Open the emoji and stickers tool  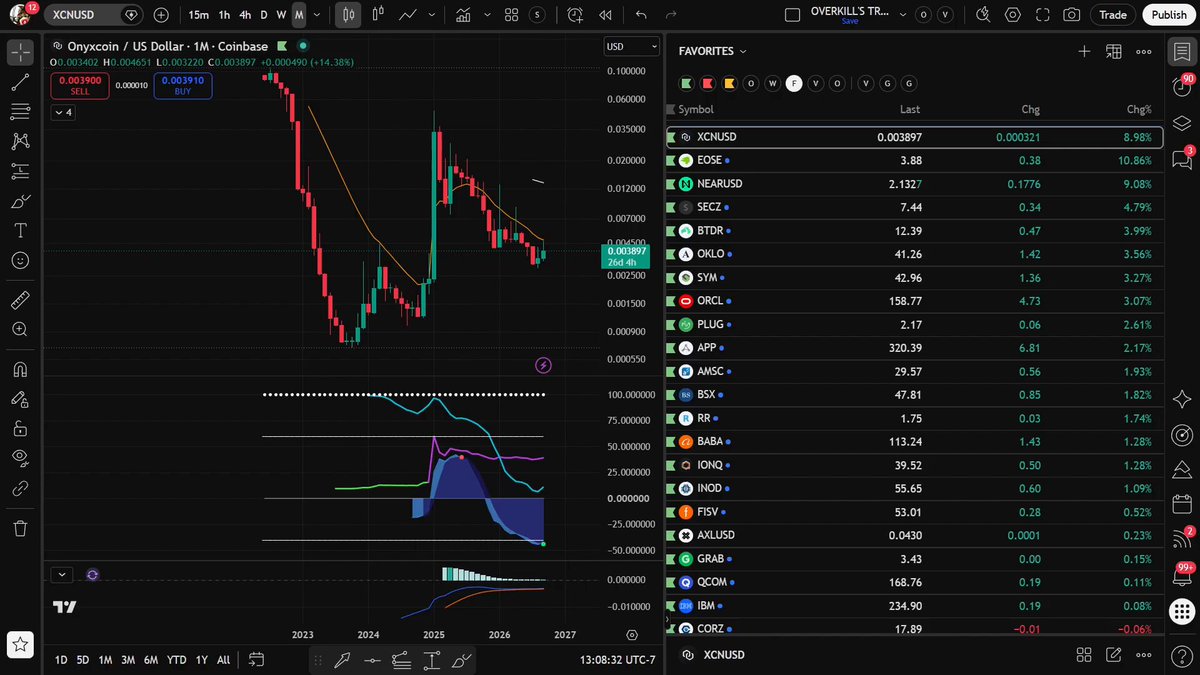(20, 260)
